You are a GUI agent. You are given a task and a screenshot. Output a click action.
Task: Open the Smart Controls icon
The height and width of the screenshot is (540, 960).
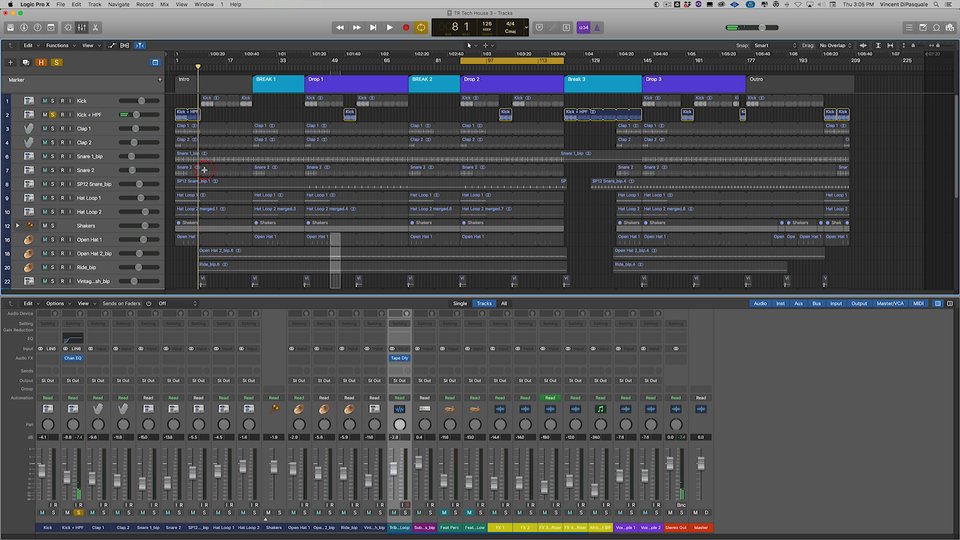[x=68, y=28]
